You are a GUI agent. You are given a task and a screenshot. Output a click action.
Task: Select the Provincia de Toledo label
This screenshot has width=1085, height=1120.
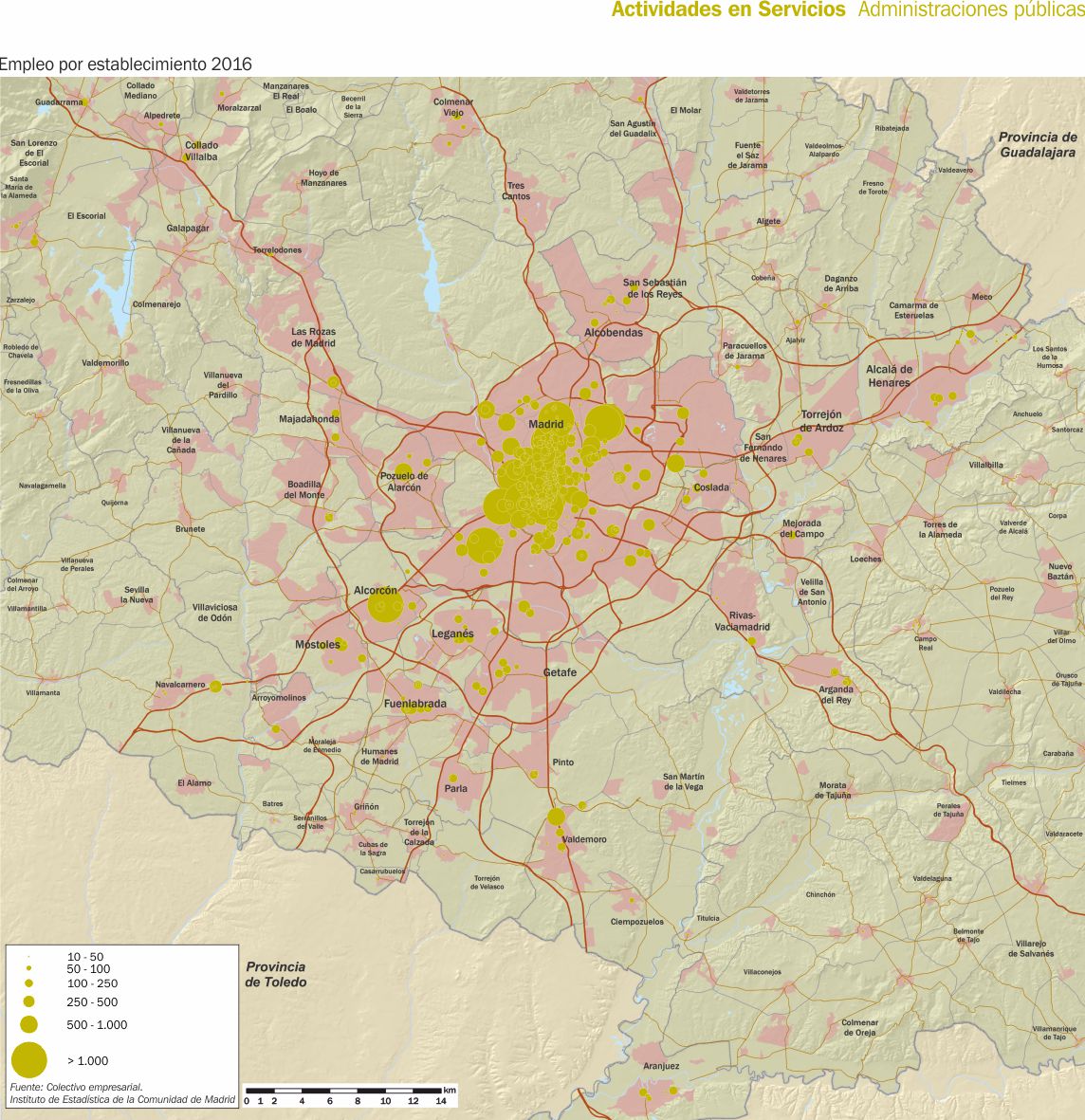pyautogui.click(x=276, y=974)
